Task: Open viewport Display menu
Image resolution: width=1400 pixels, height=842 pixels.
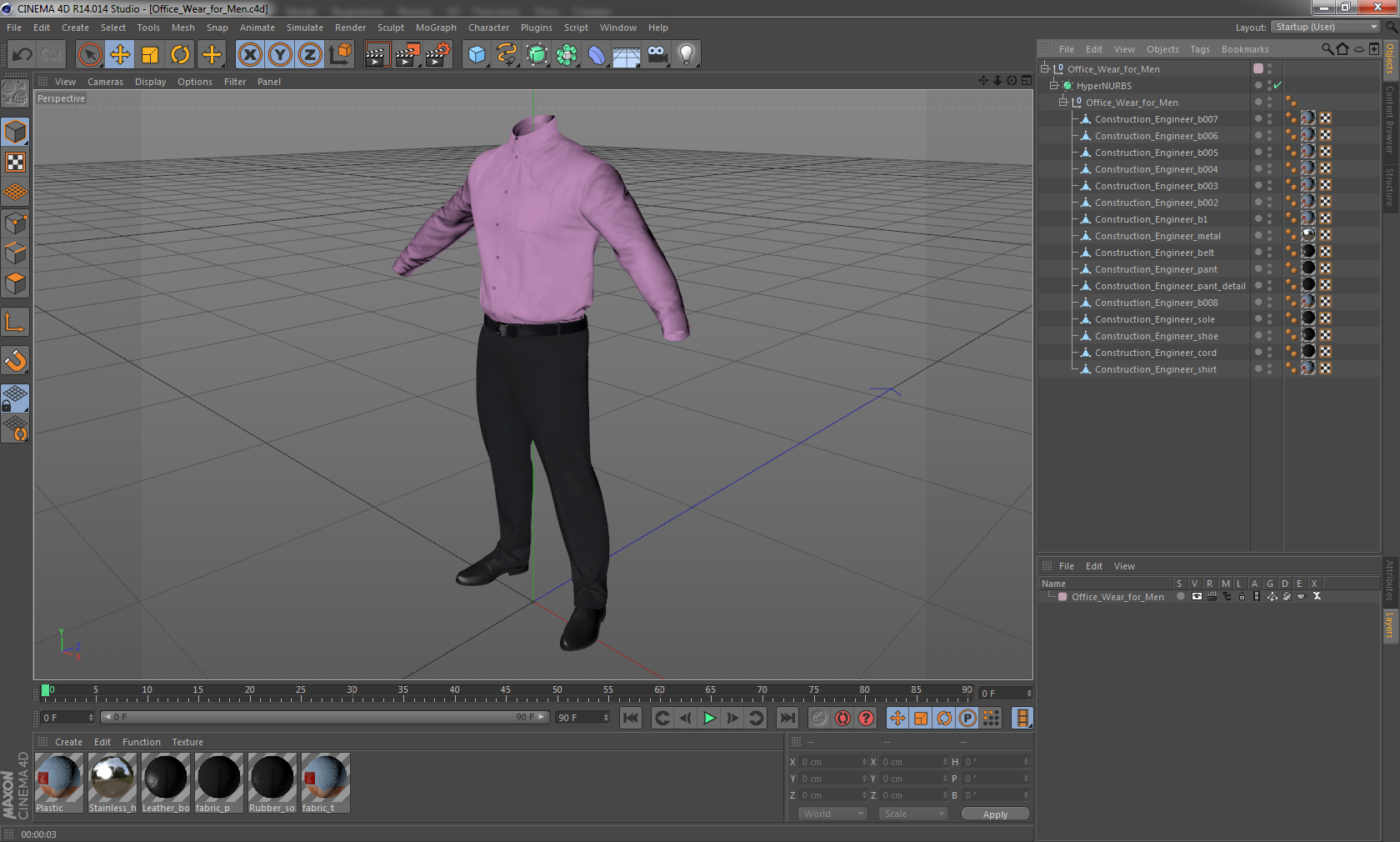Action: click(x=150, y=82)
